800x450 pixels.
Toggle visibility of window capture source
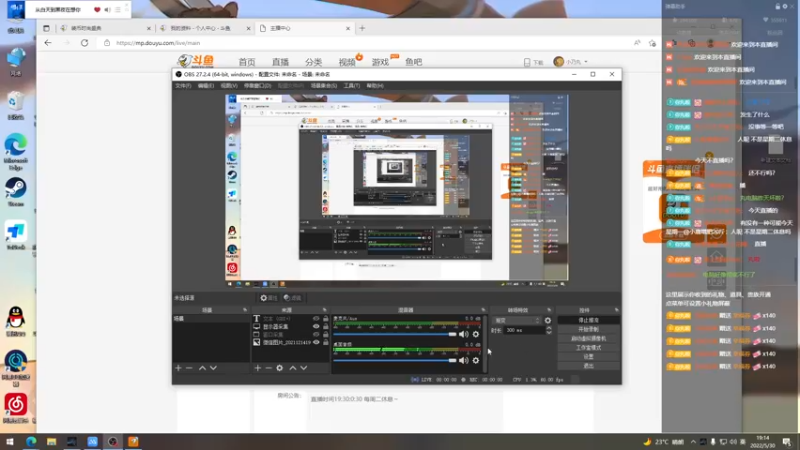click(x=316, y=334)
